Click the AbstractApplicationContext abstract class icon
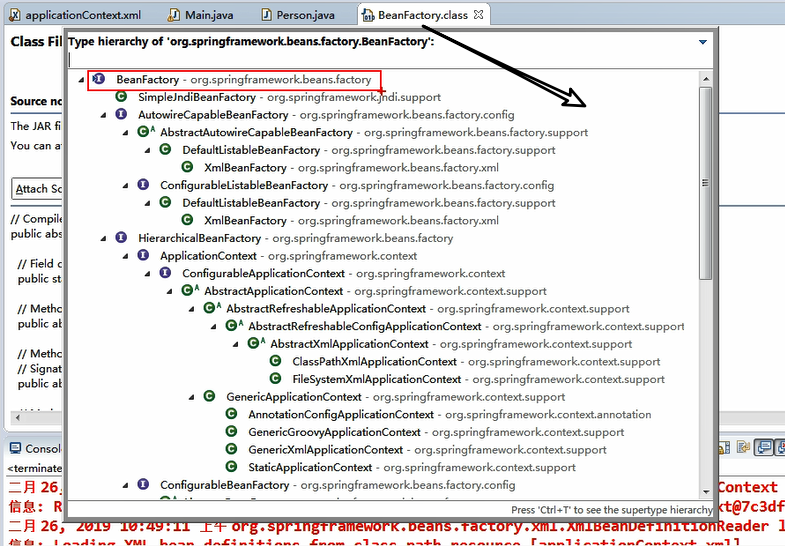The width and height of the screenshot is (785, 546). coord(190,290)
